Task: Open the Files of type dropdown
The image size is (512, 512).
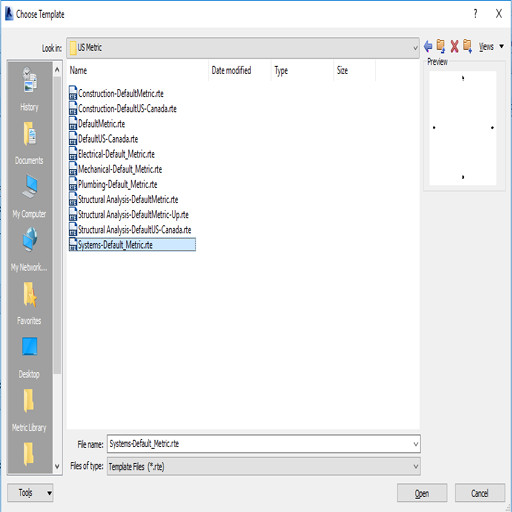Action: (263, 466)
